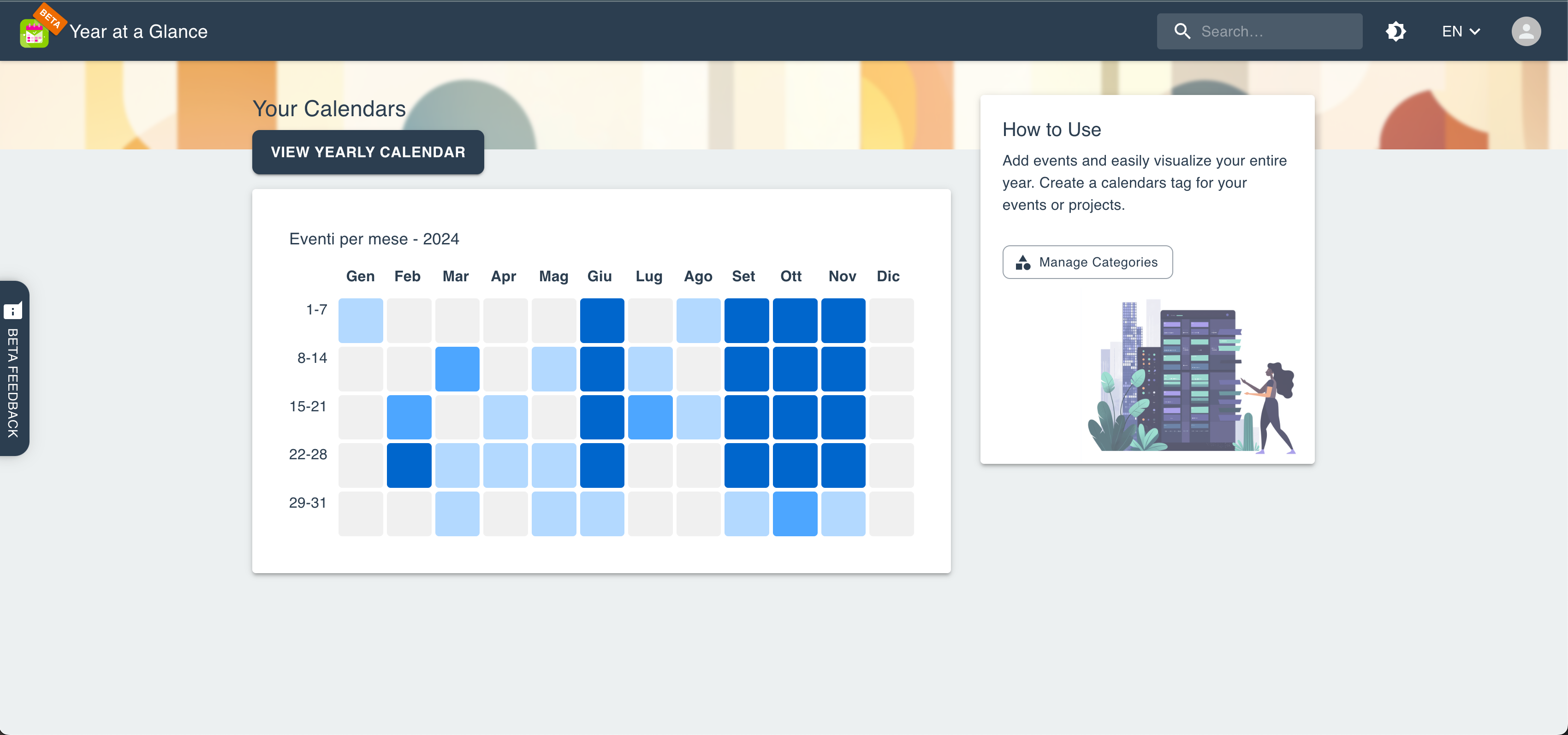Toggle the light/dark theme icon

(x=1395, y=31)
